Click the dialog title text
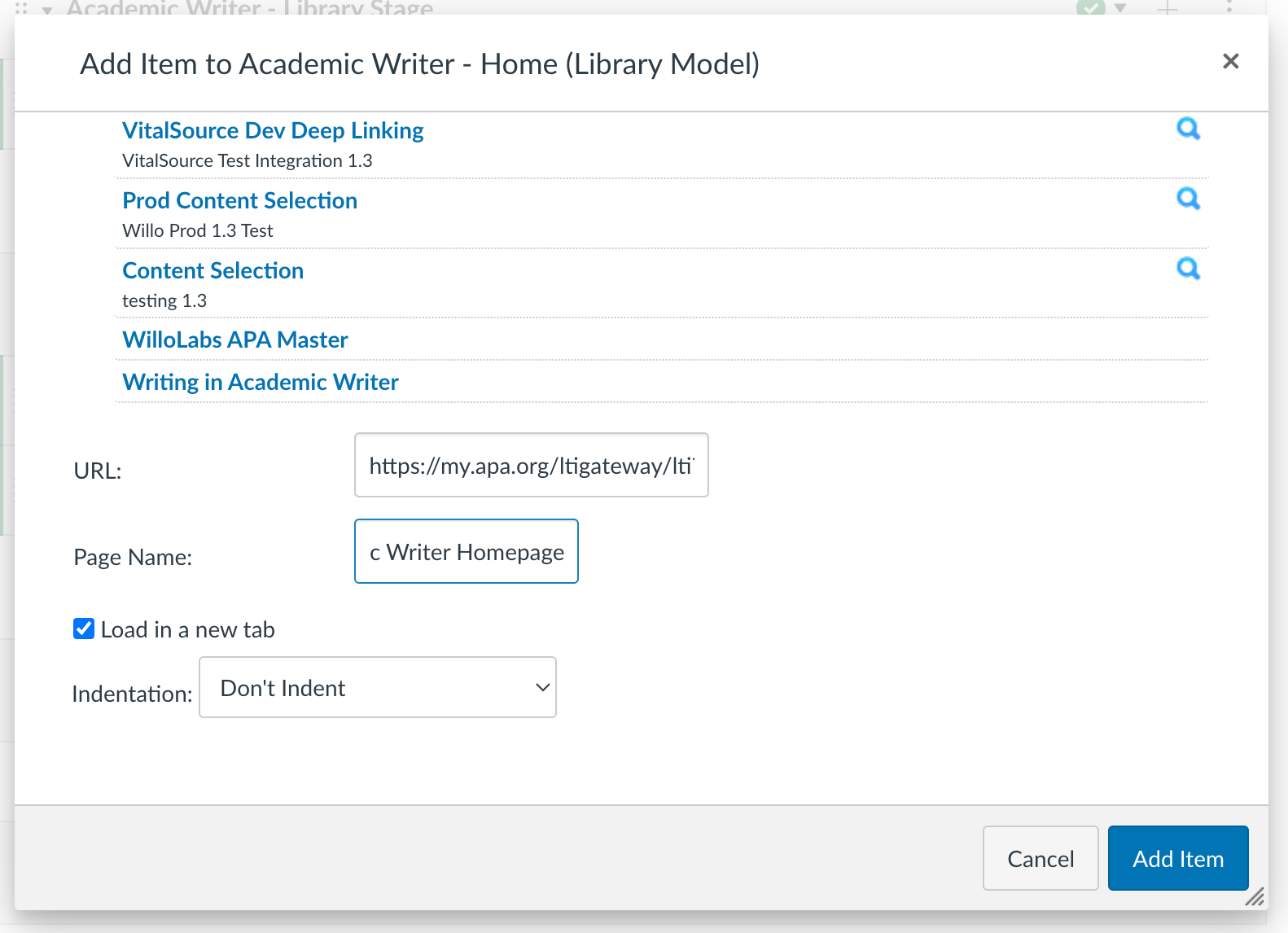 tap(420, 64)
